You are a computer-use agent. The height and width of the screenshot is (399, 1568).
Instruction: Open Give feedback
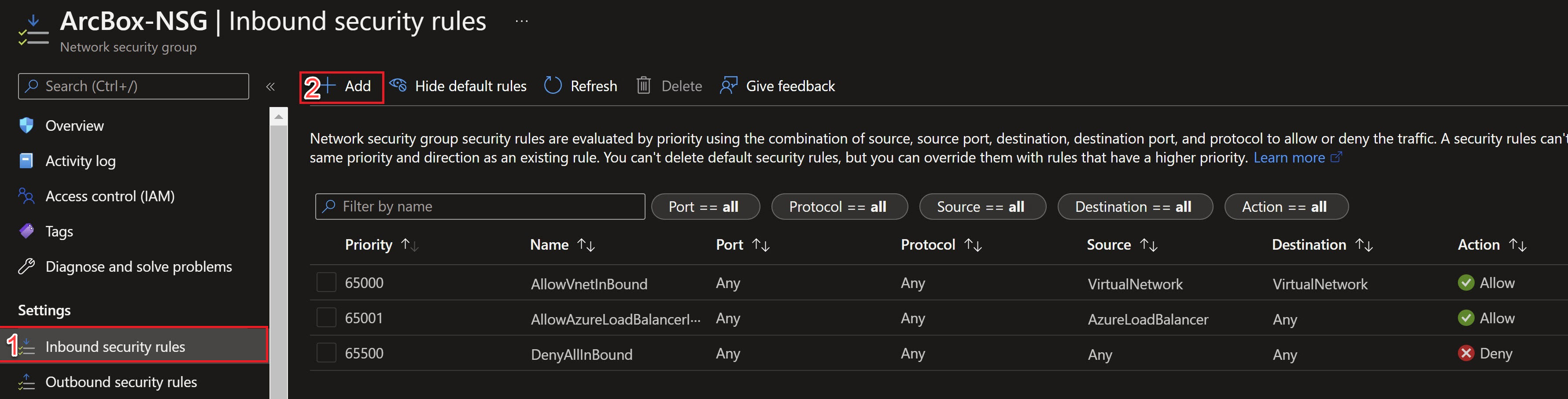point(777,86)
